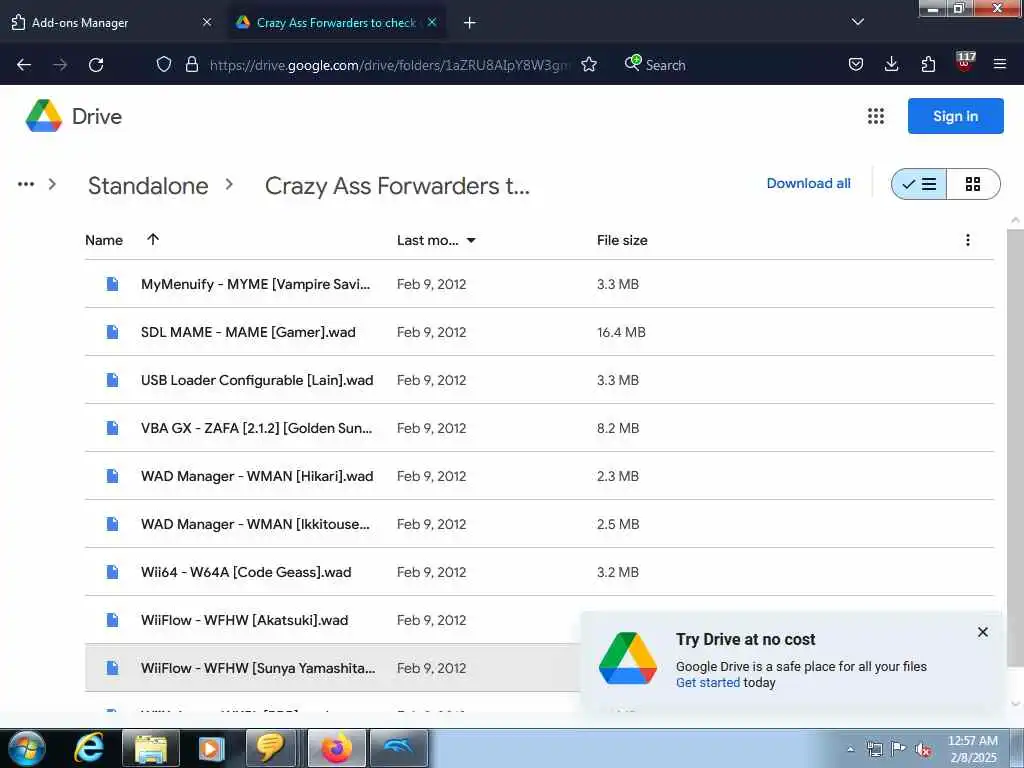Switch to grid layout view
Image resolution: width=1024 pixels, height=768 pixels.
point(973,184)
